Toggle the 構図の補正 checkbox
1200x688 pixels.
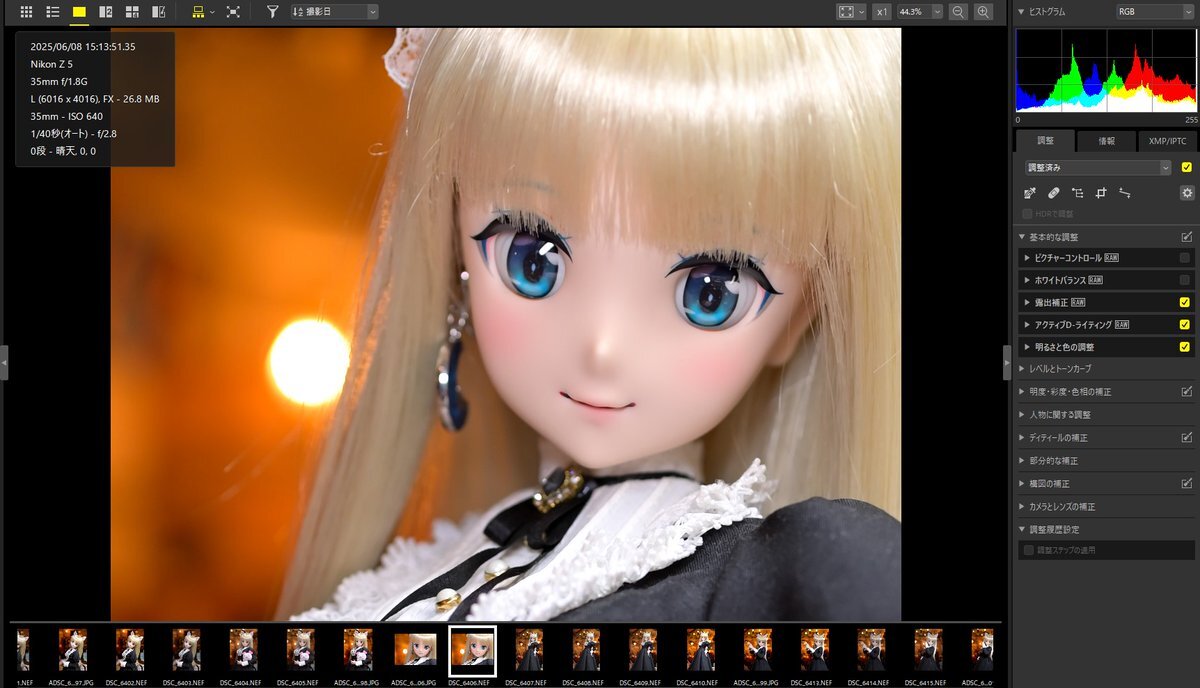[x=1186, y=484]
